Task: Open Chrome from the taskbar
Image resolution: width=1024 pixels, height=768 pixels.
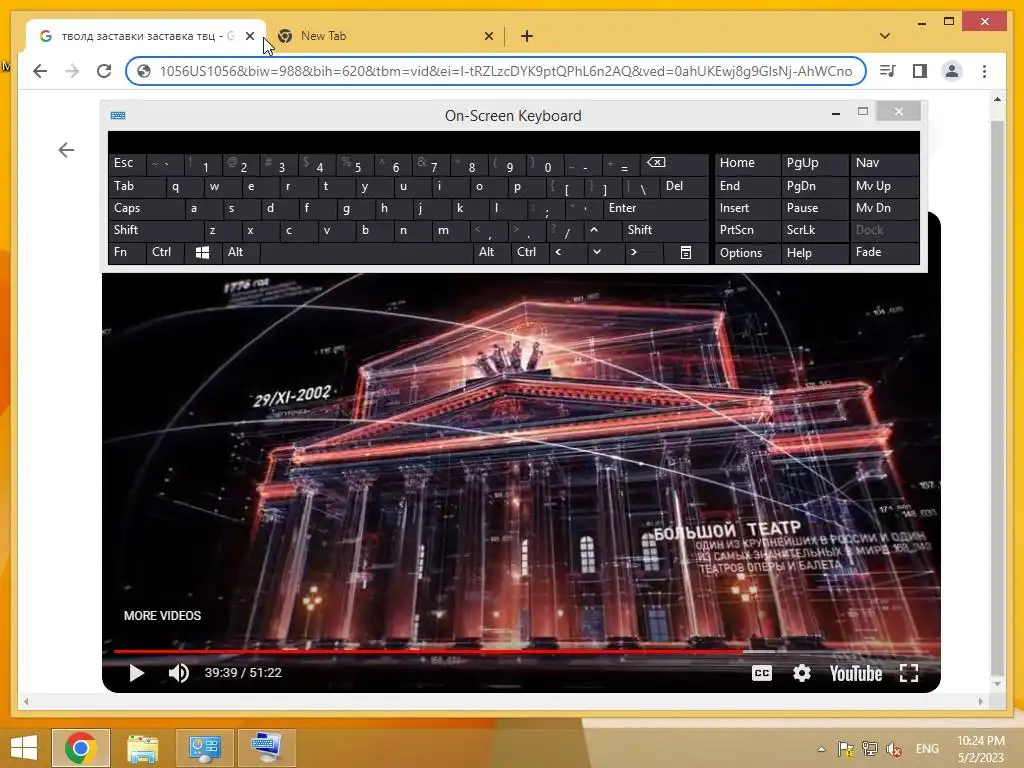Action: 80,748
